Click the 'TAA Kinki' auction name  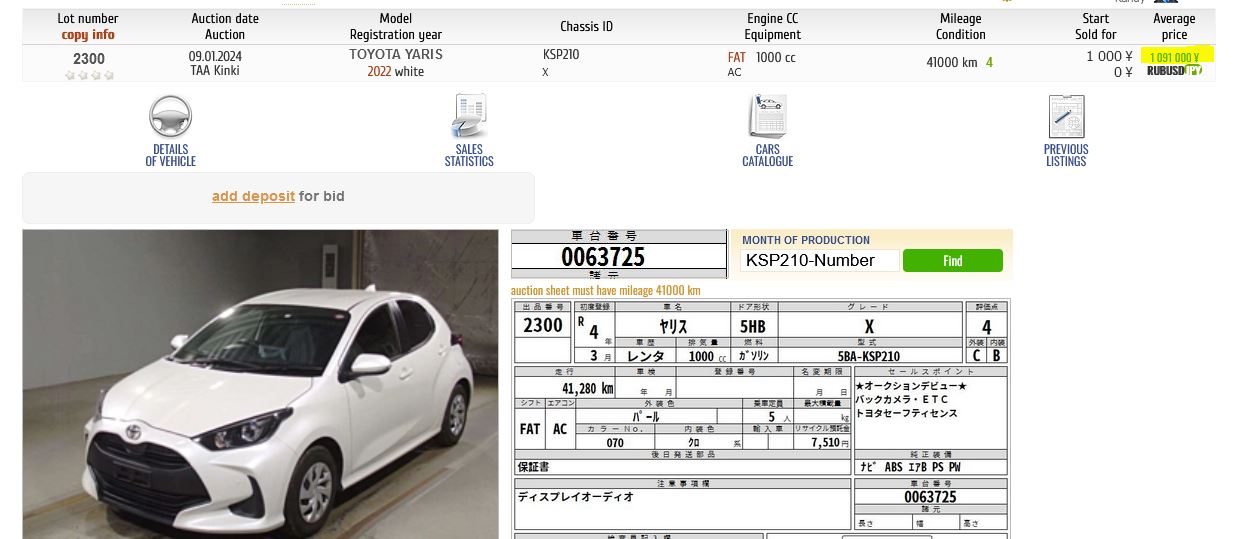[215, 71]
